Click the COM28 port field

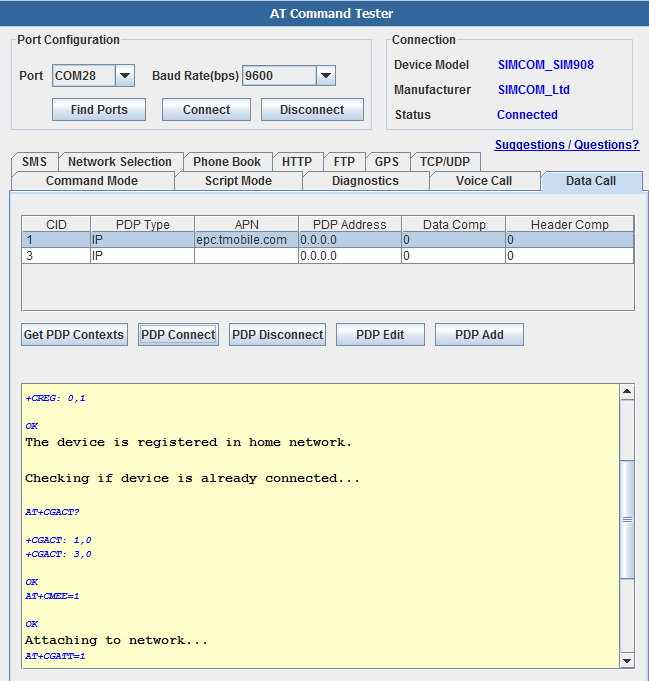(x=84, y=76)
